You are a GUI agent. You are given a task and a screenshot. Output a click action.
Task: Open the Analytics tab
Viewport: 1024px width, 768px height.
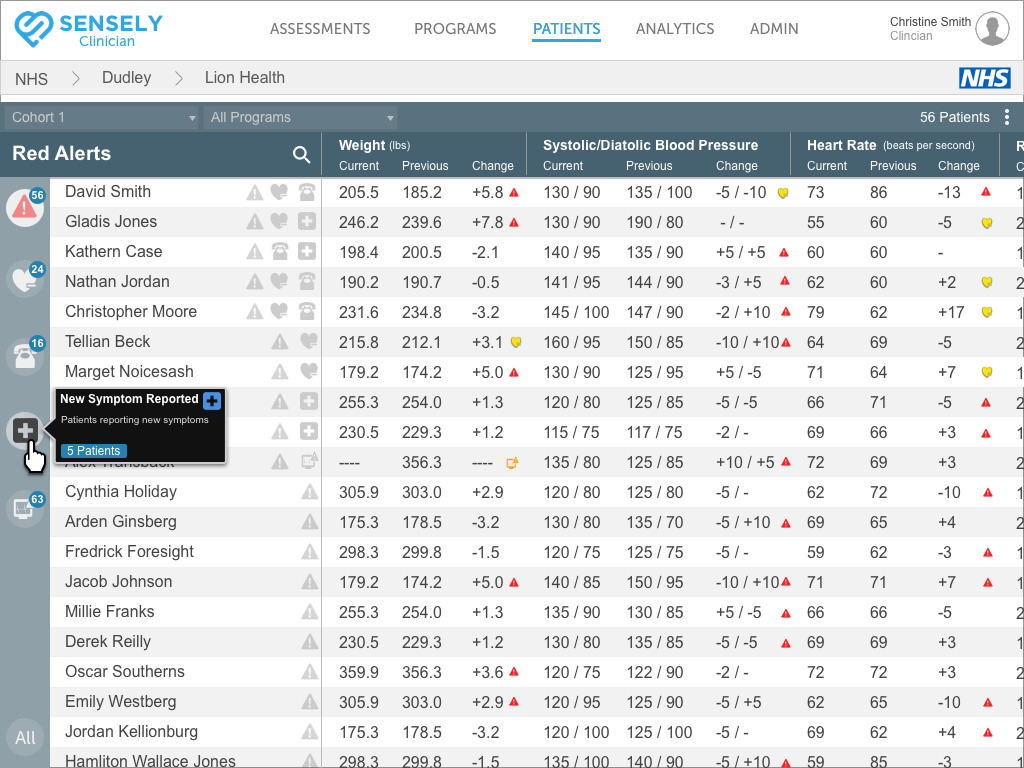(x=675, y=29)
